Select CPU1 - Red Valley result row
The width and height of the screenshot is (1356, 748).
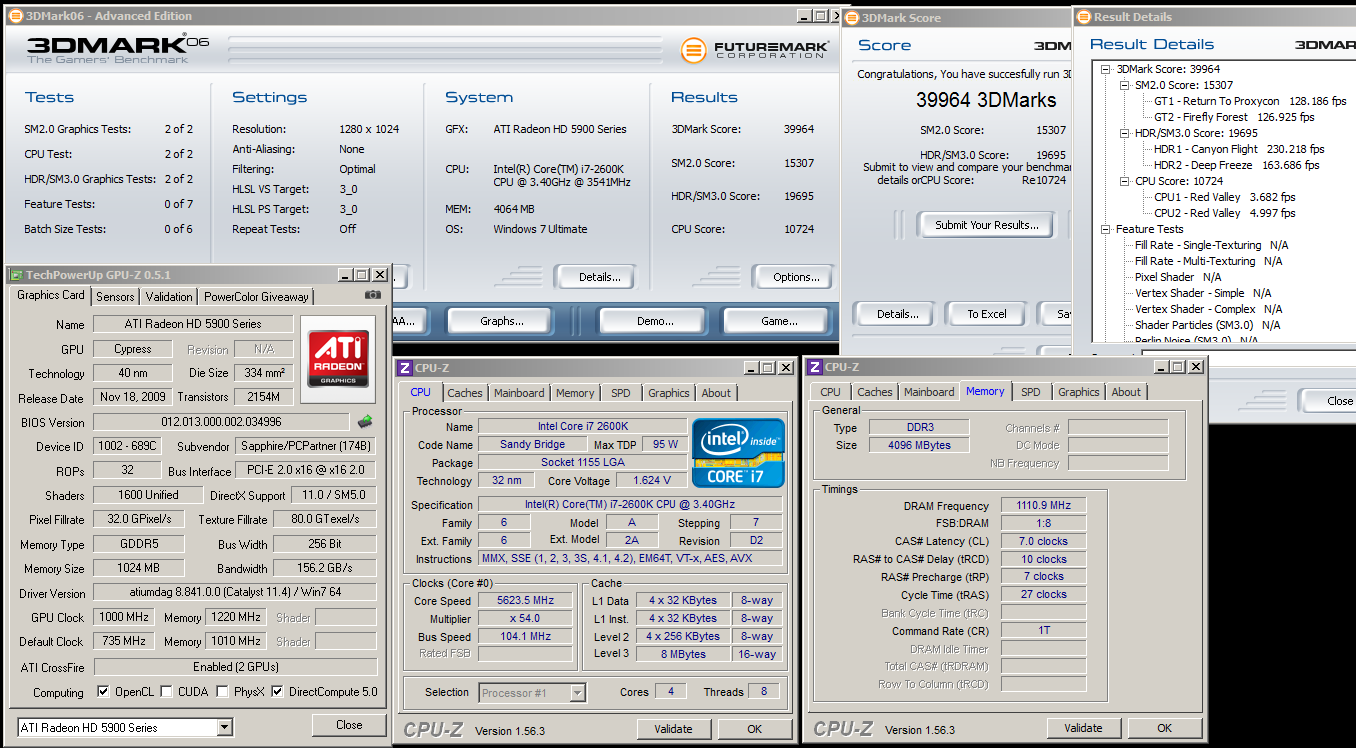coord(1225,197)
